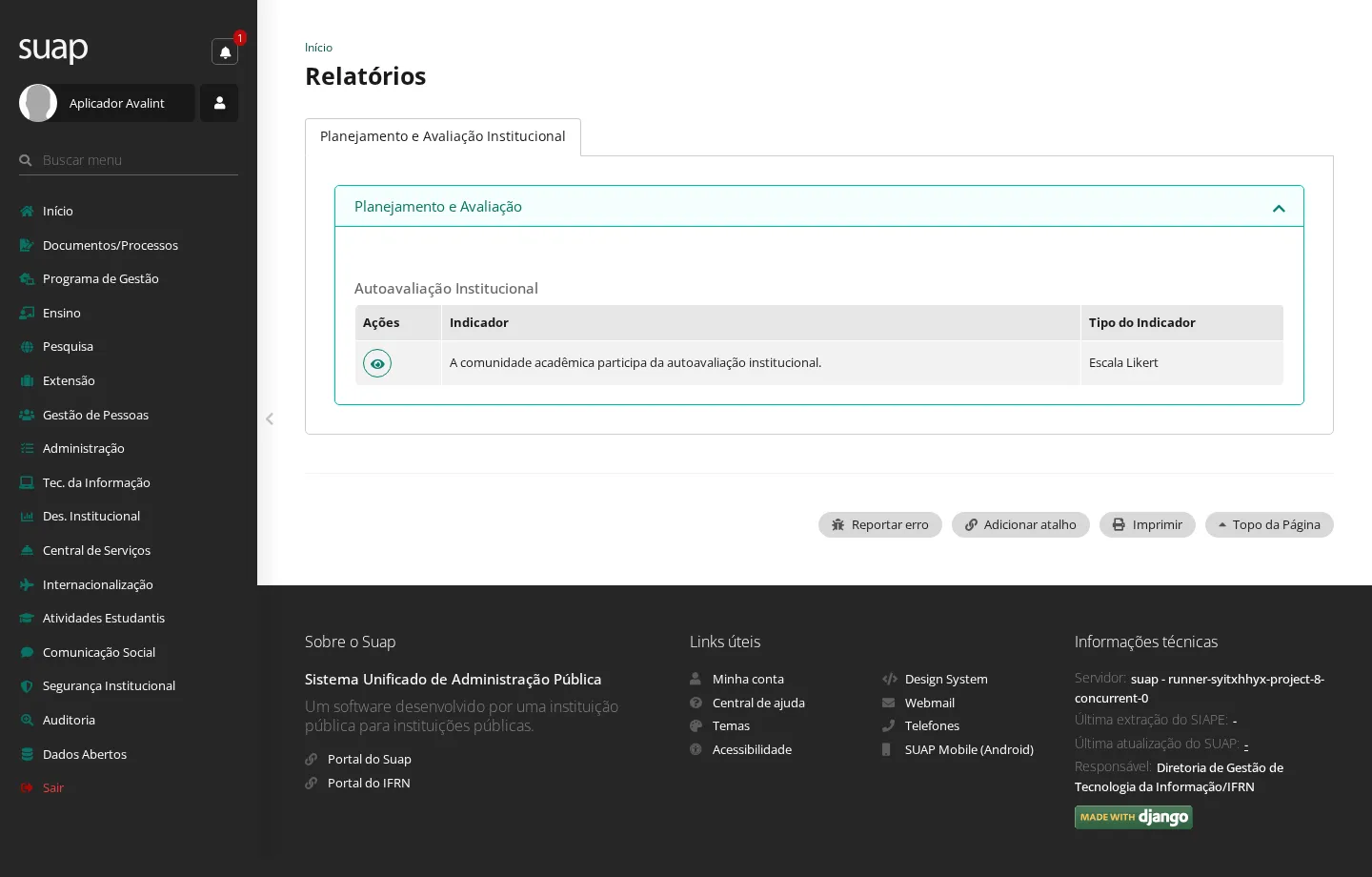Open the Portal do Suap link
The image size is (1372, 877).
(x=370, y=759)
